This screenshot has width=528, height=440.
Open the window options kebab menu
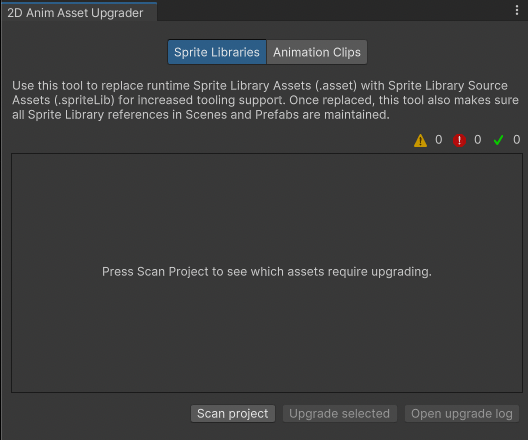click(x=517, y=10)
